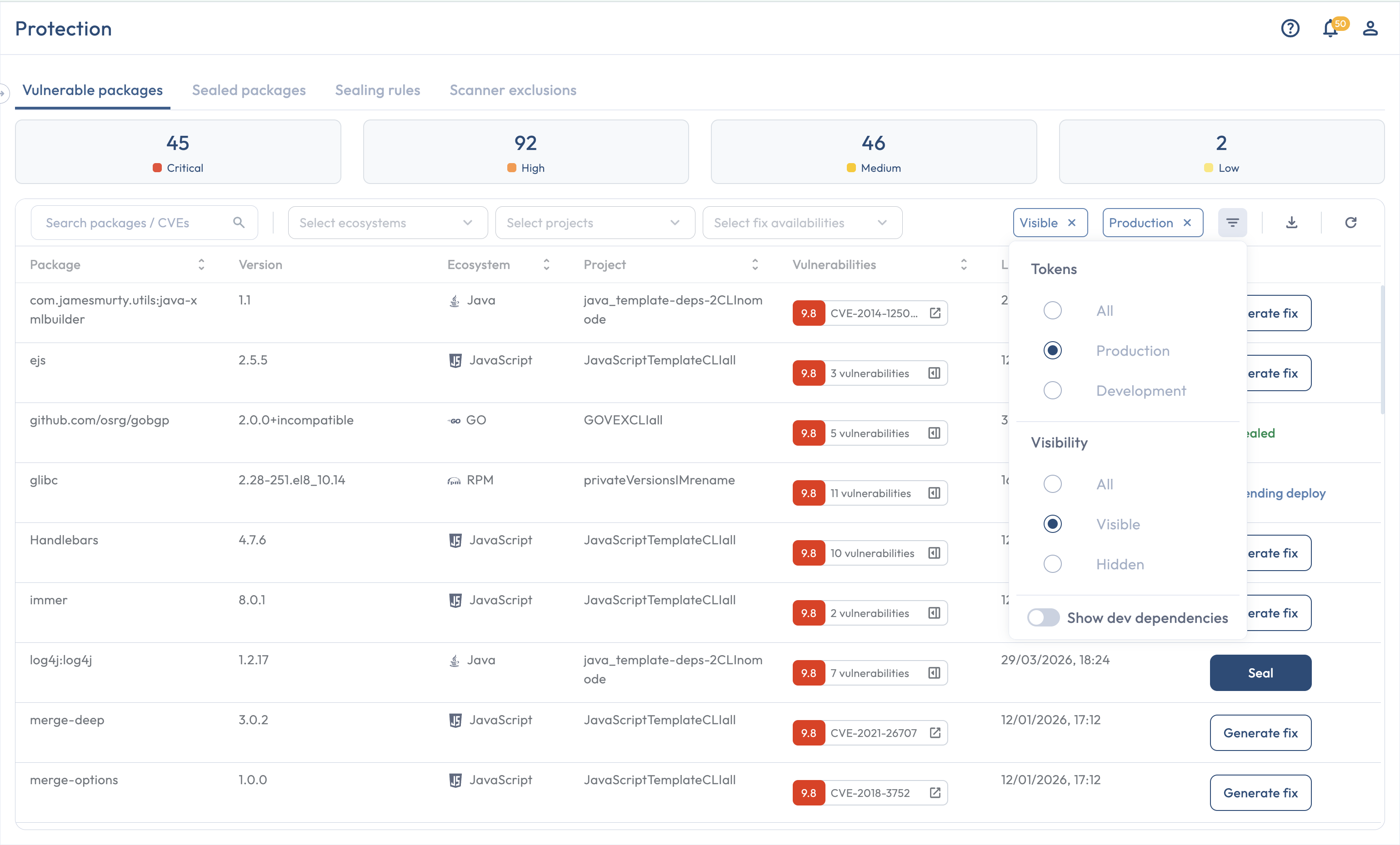Switch to Scanner exclusions tab

click(513, 90)
